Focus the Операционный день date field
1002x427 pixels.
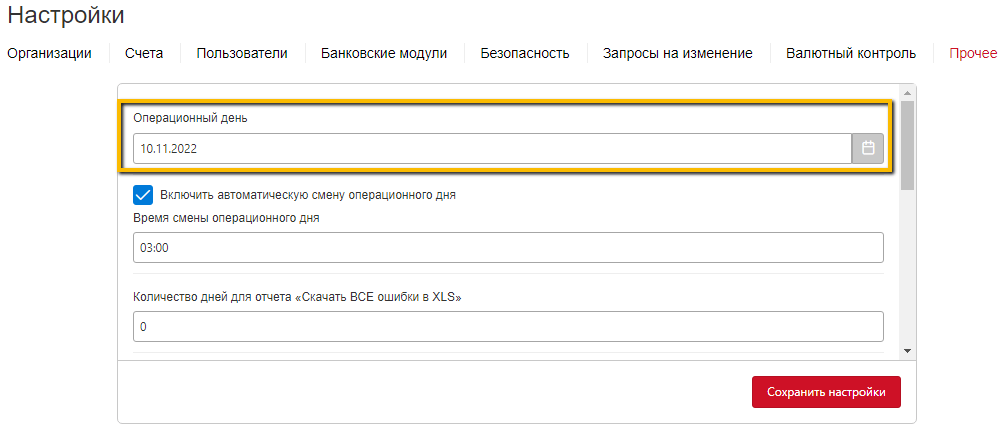tap(492, 148)
